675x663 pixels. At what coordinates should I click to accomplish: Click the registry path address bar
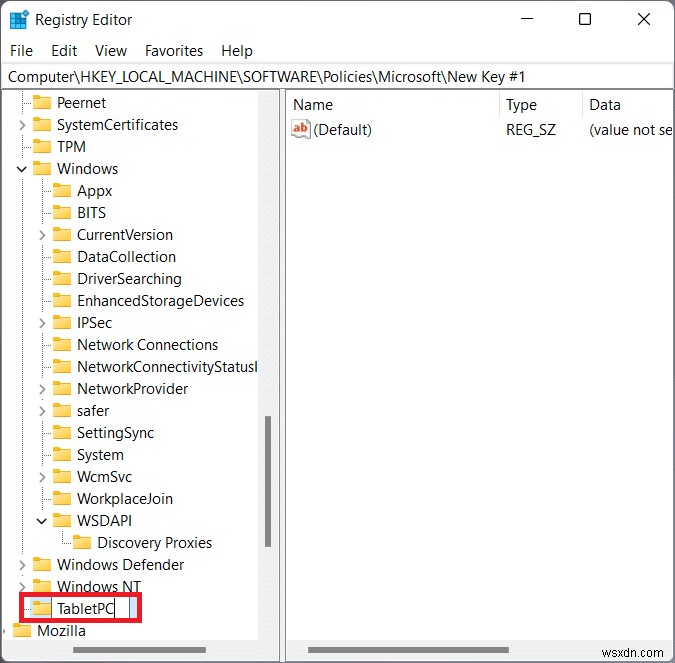tap(338, 77)
